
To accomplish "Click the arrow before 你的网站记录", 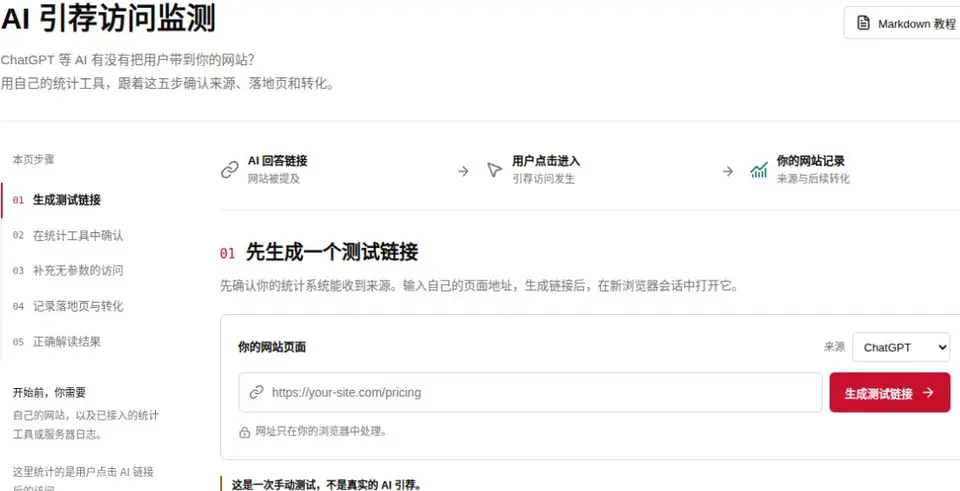I will pos(727,171).
